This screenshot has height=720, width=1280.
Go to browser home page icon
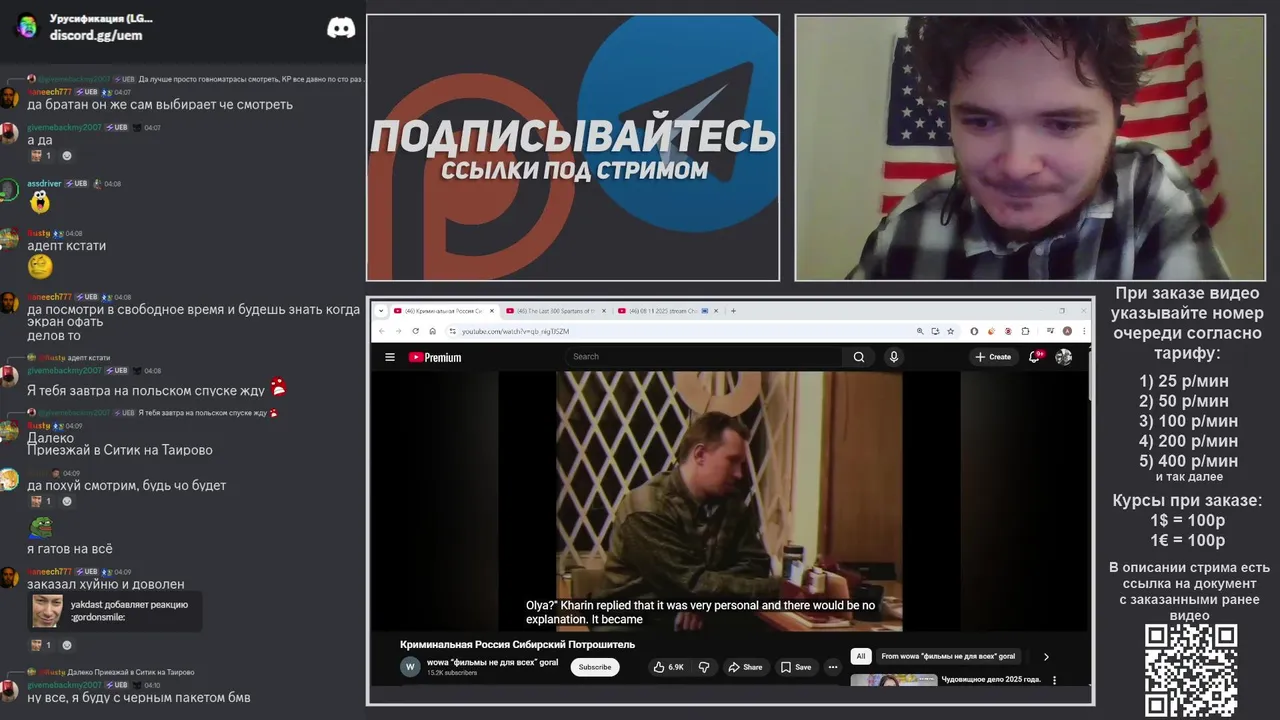point(432,331)
